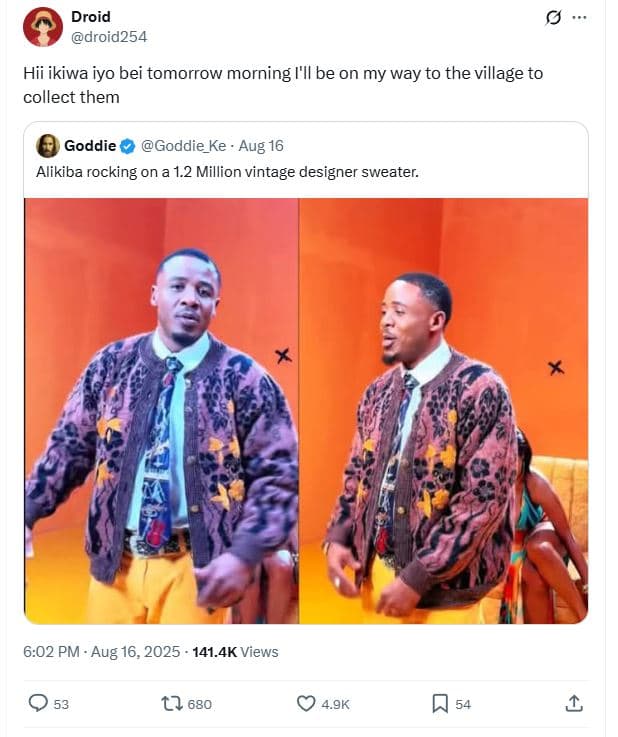The image size is (618, 737).
Task: Open the @Goddie_Ke handle link
Action: click(x=183, y=146)
